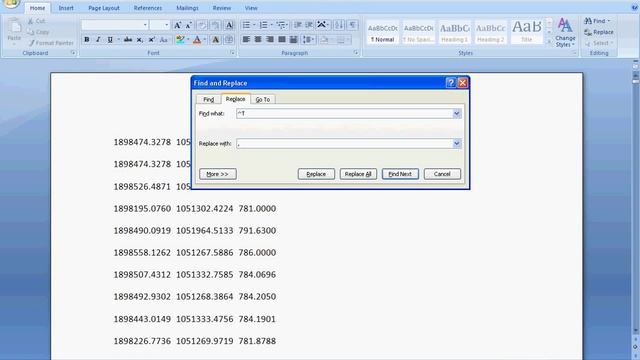Open the Page Layout ribbon tab
This screenshot has height=360, width=640.
coord(104,8)
